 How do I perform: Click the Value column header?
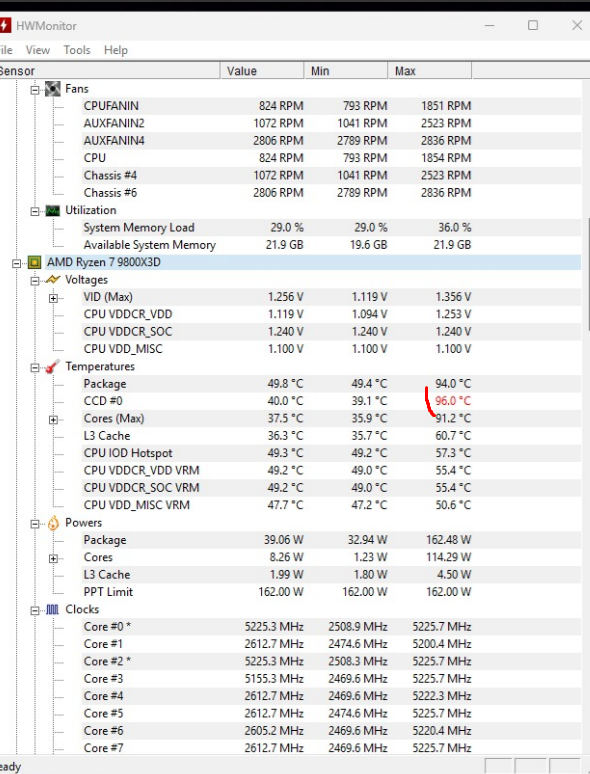[262, 71]
